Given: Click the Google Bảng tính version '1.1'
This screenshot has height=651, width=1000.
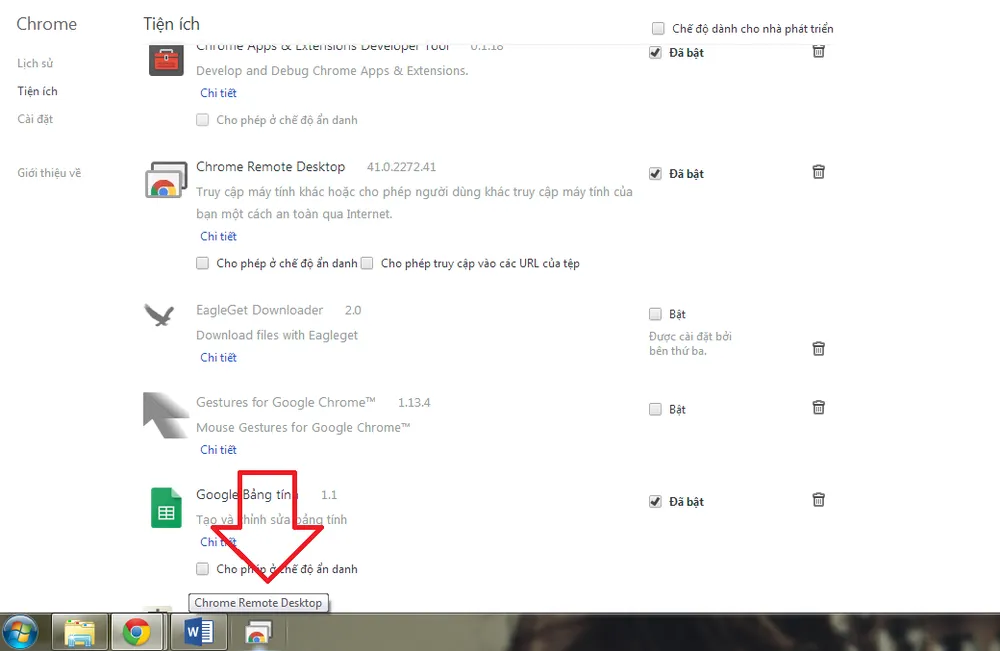Looking at the screenshot, I should click(x=329, y=495).
